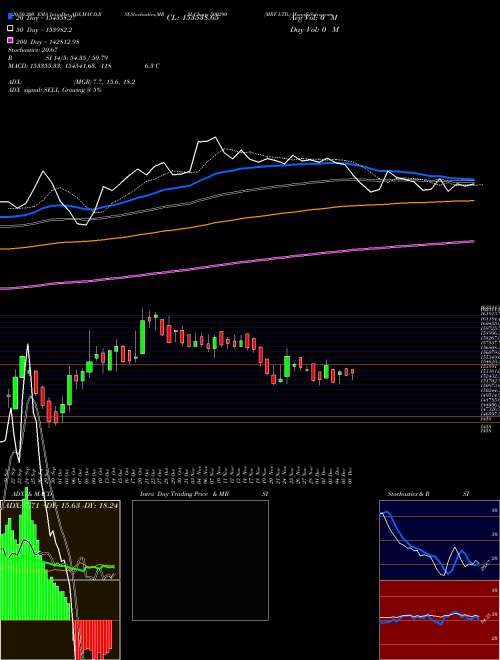Click the ADX DI values header in panel
Viewport: 500px width, 660px height.
[x=60, y=505]
